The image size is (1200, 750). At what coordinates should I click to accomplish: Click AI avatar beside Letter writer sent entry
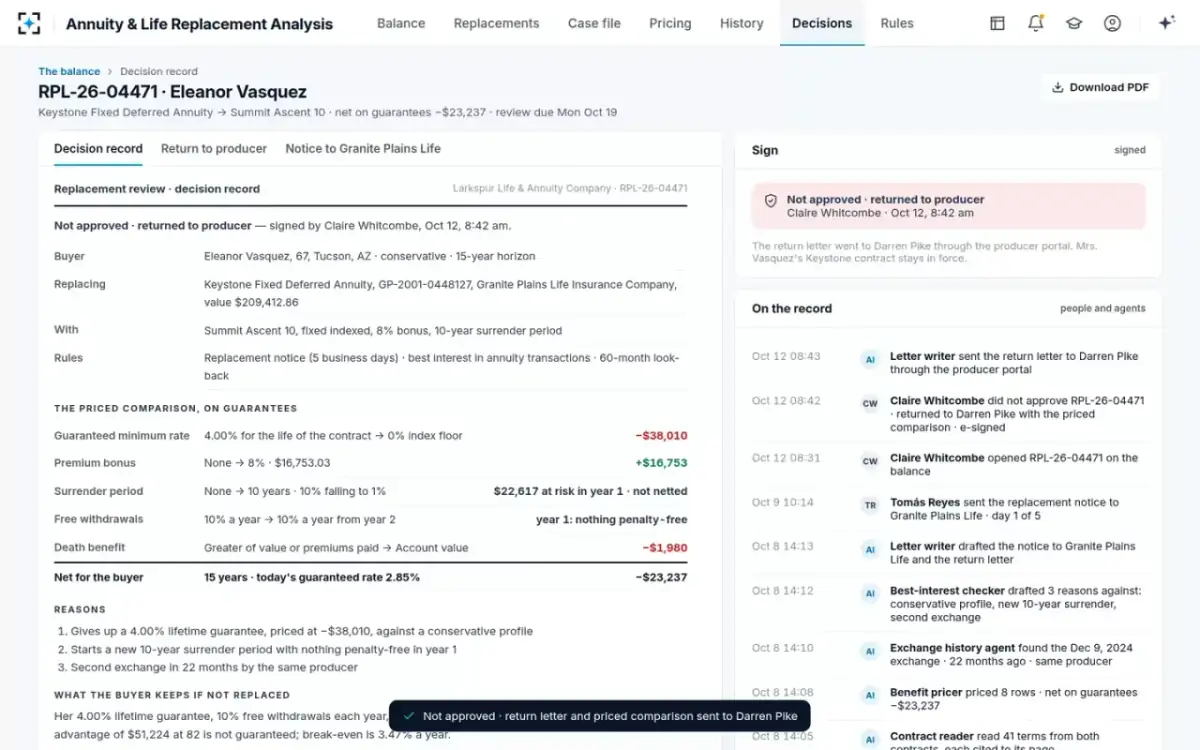(870, 358)
